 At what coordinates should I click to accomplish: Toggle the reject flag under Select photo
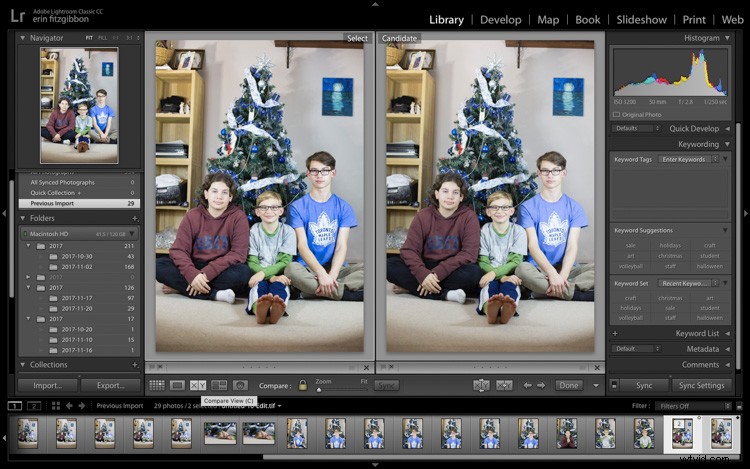click(x=160, y=367)
